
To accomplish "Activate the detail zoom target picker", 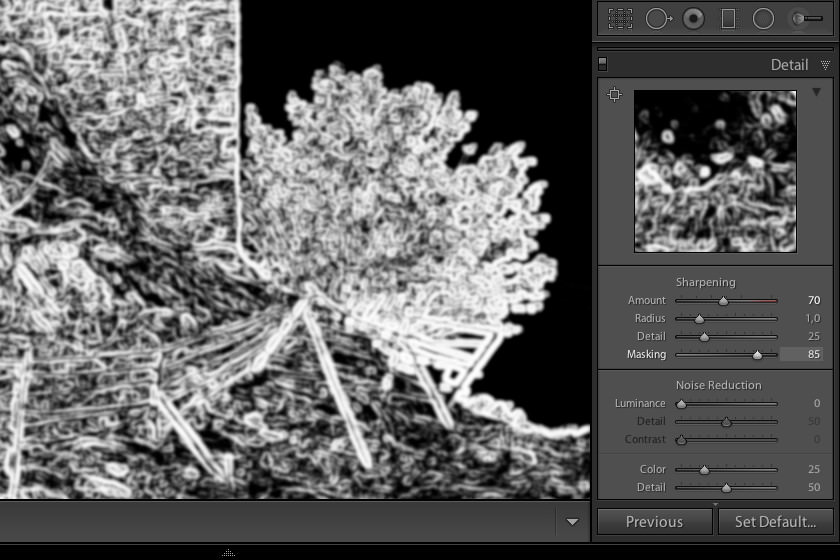I will coord(614,95).
